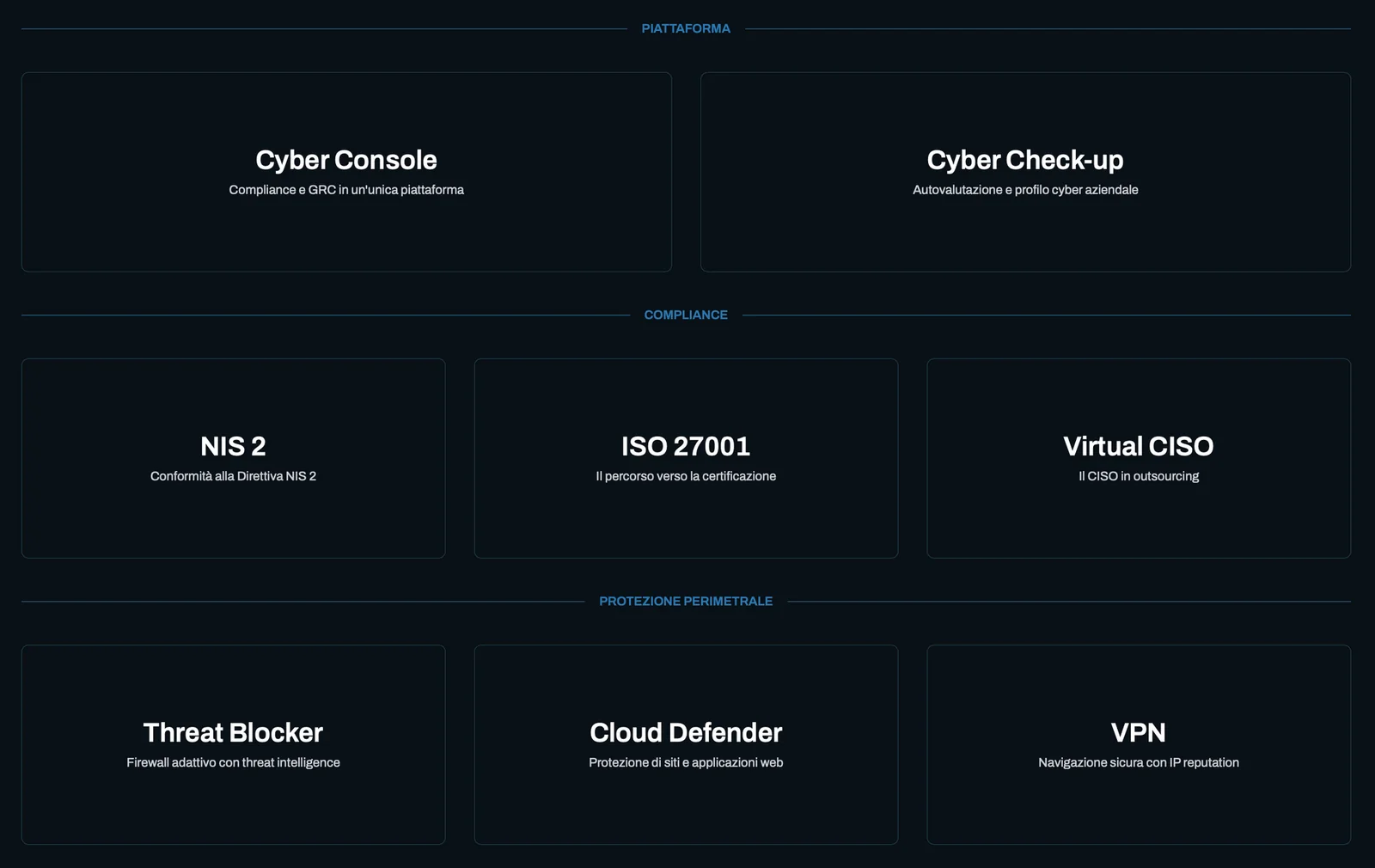Open the Threat Blocker card
The height and width of the screenshot is (868, 1375).
click(x=233, y=744)
